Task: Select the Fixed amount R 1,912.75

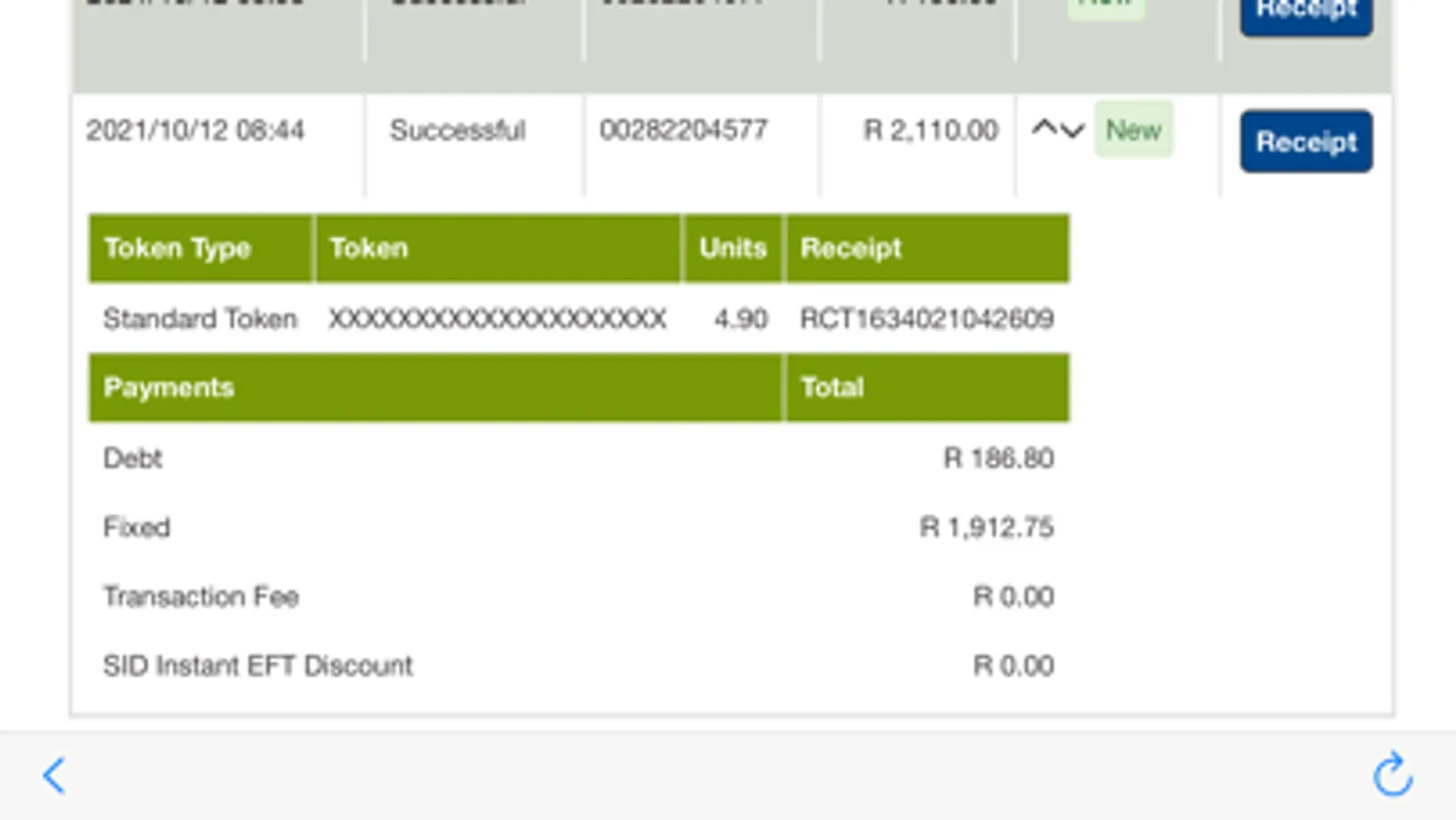Action: point(986,527)
